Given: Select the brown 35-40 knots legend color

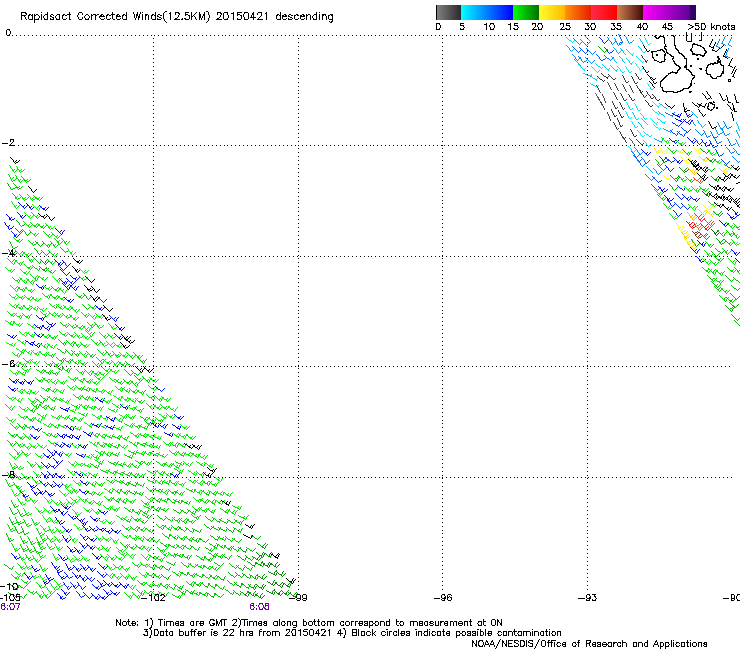Looking at the screenshot, I should [x=630, y=12].
